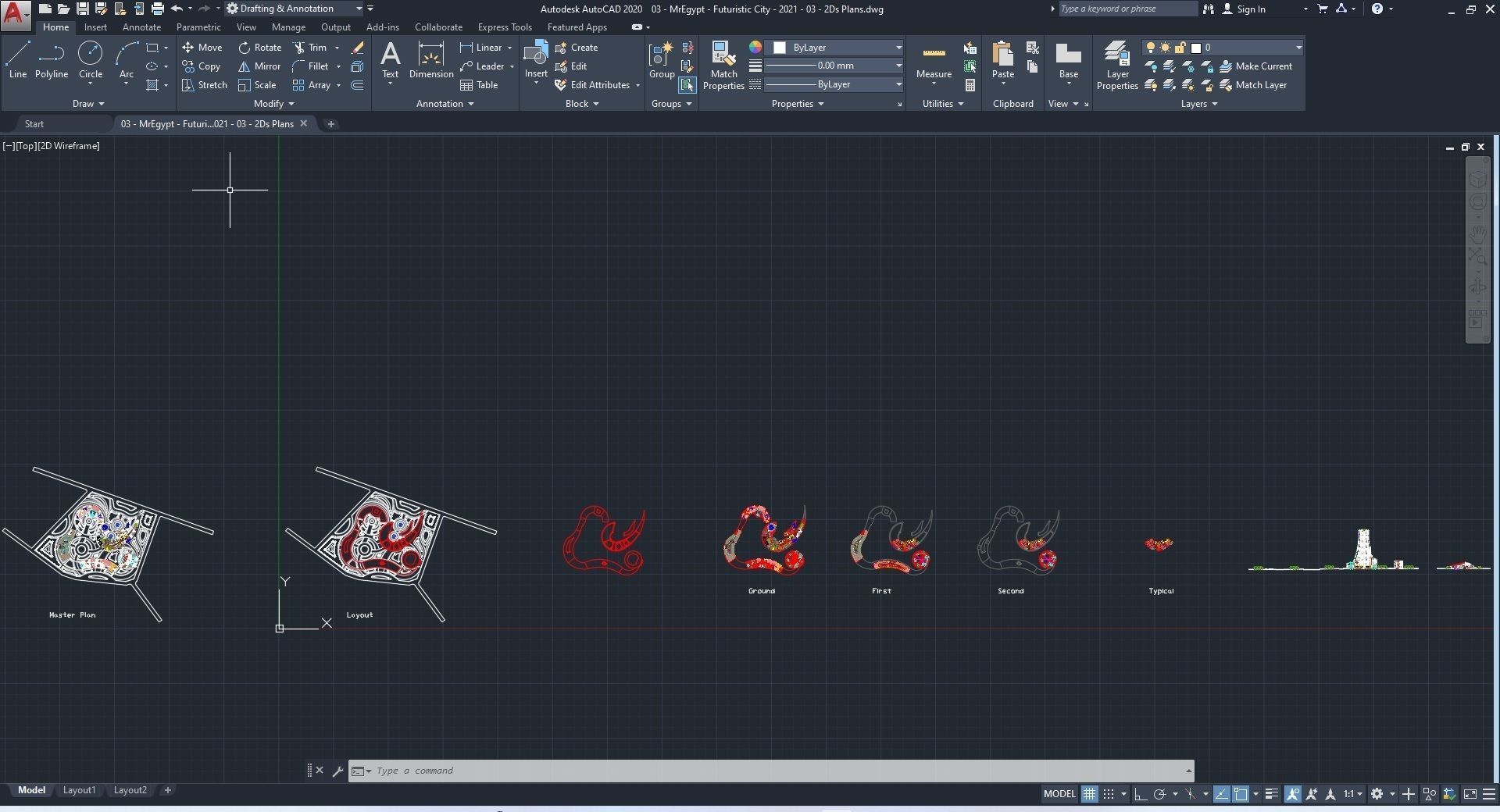Switch to the Layout1 tab
This screenshot has height=812, width=1500.
[79, 790]
